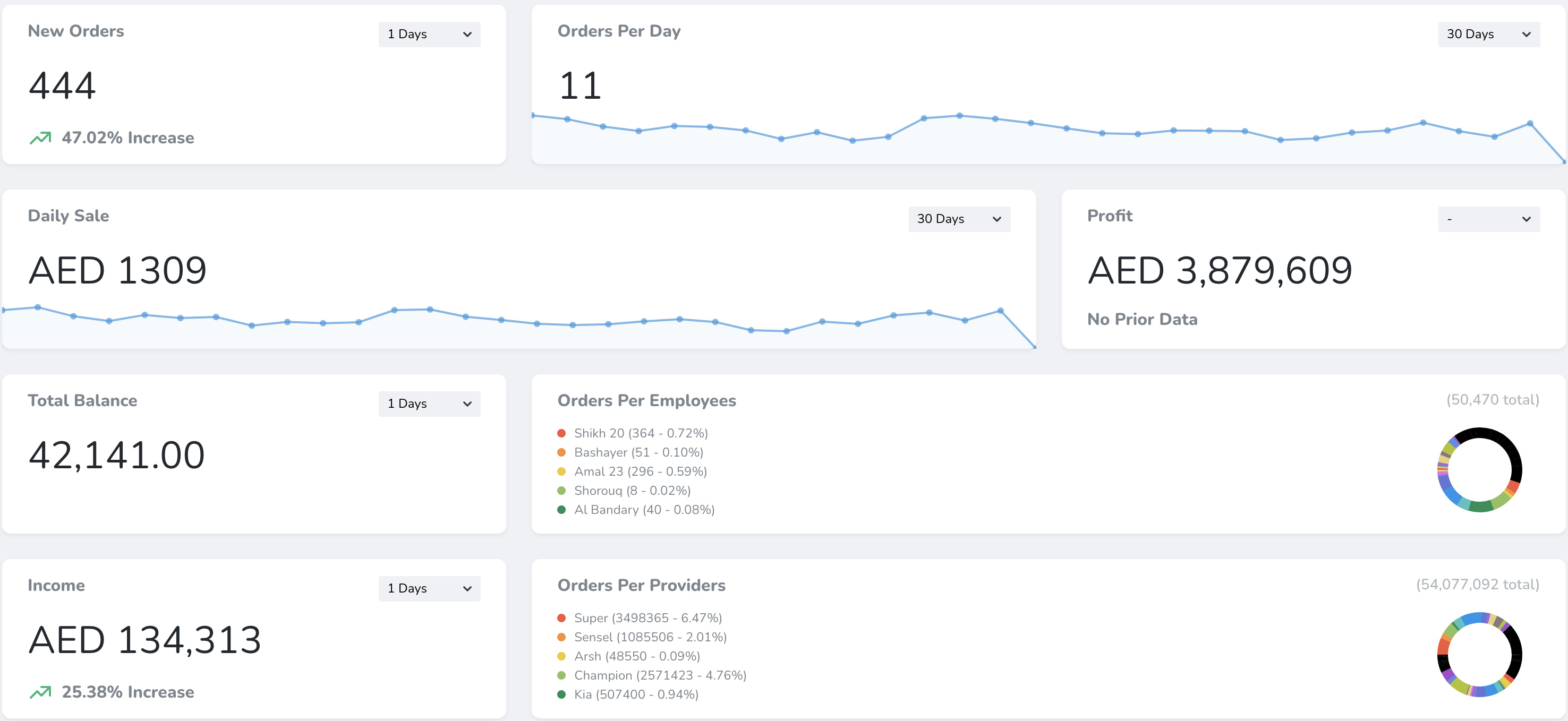
Task: Click the Daily Sale value AED 1309
Action: point(117,270)
